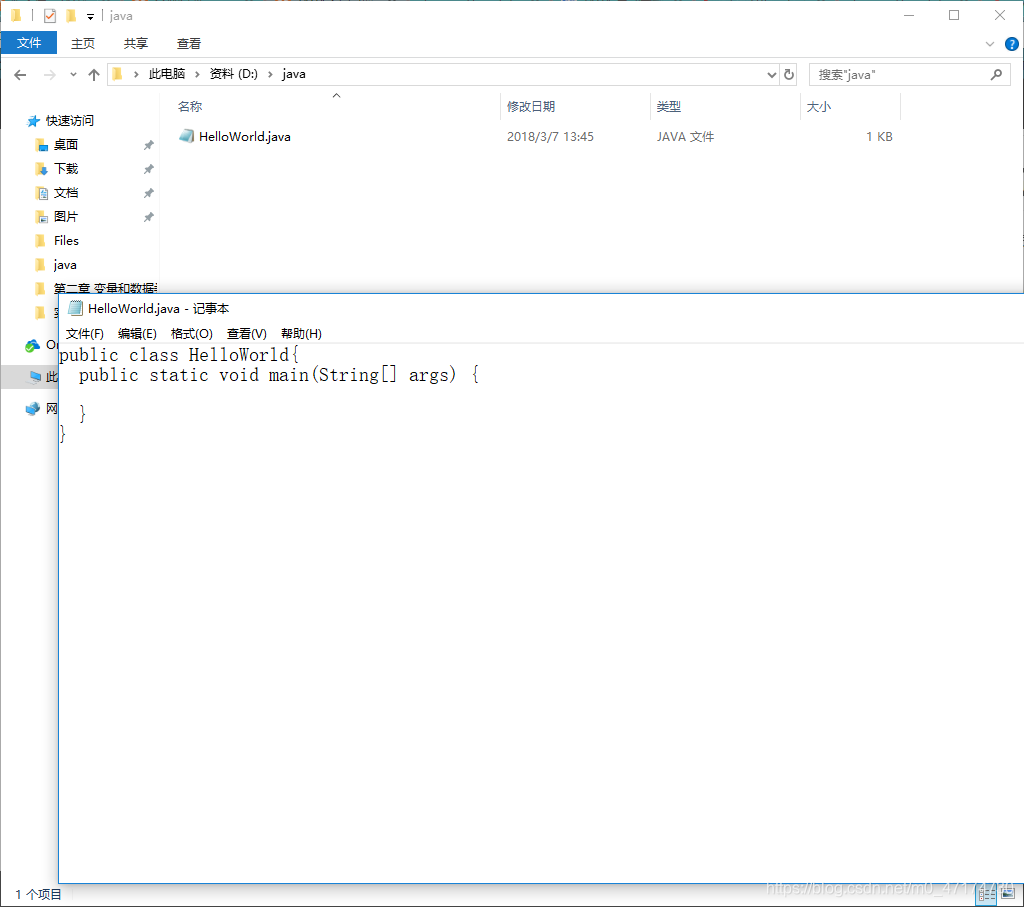The image size is (1024, 907).
Task: Switch to the 共享 ribbon tab
Action: coord(136,44)
